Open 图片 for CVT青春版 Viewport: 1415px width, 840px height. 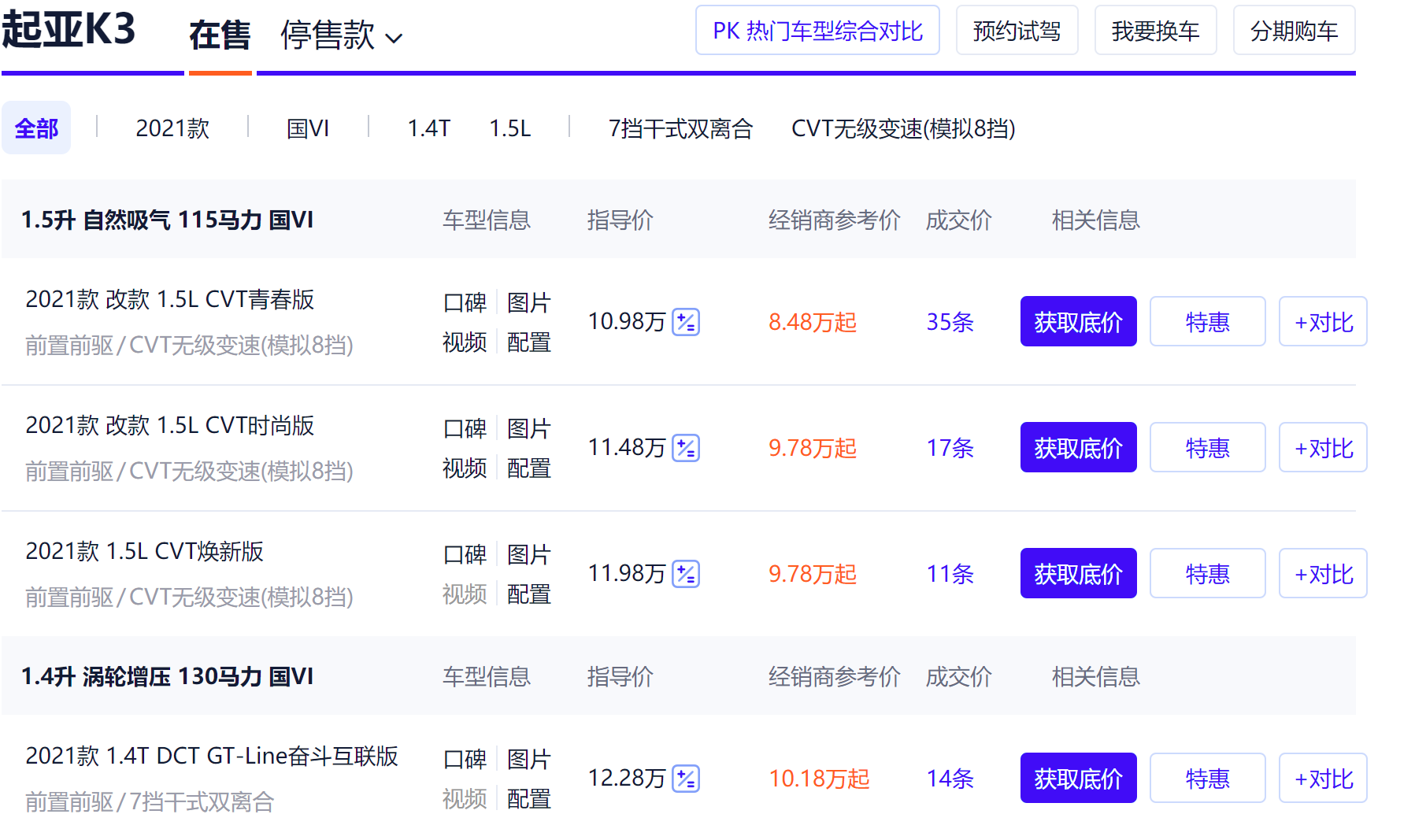point(529,302)
